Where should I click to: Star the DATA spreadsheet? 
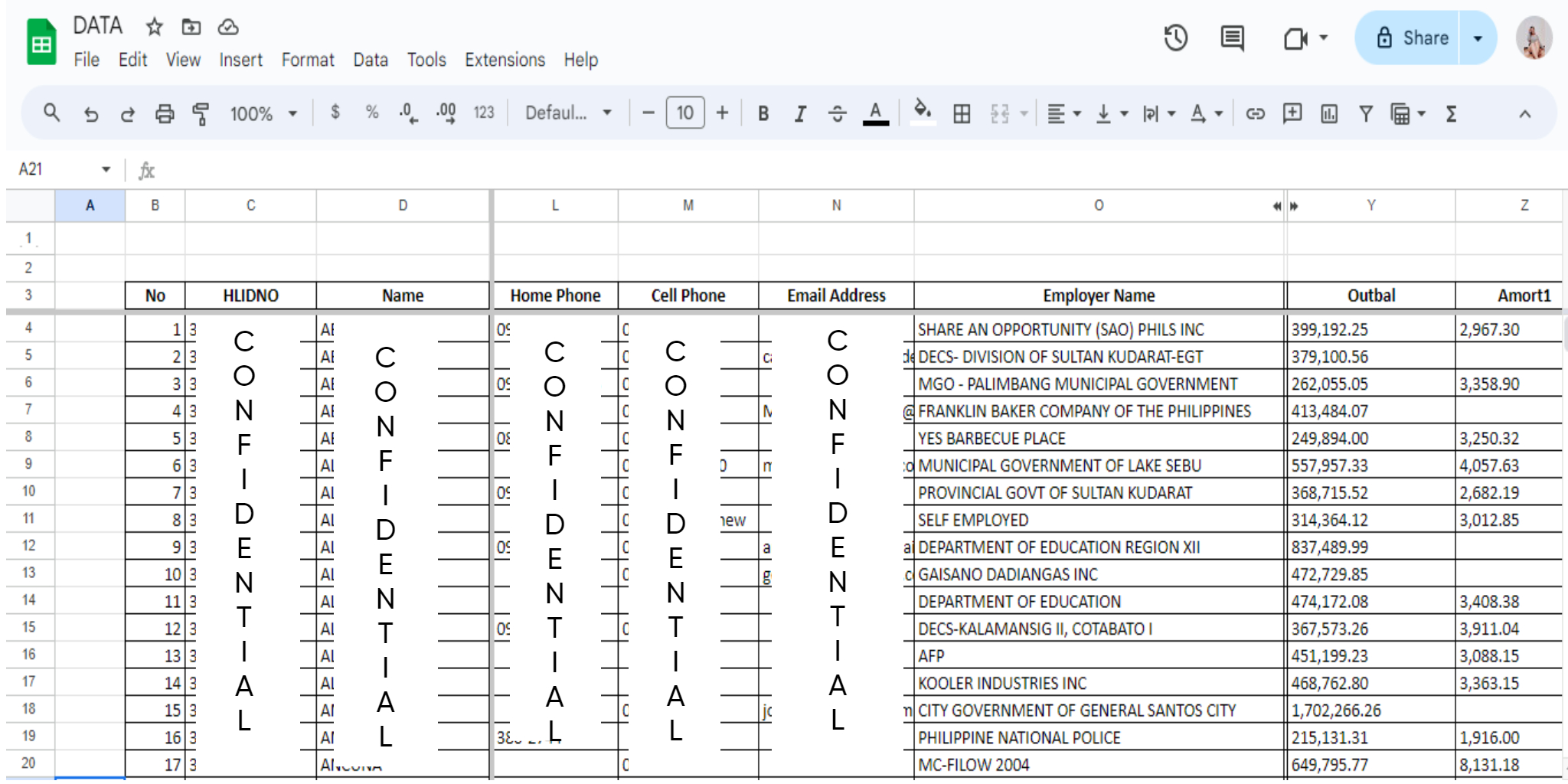(x=155, y=28)
